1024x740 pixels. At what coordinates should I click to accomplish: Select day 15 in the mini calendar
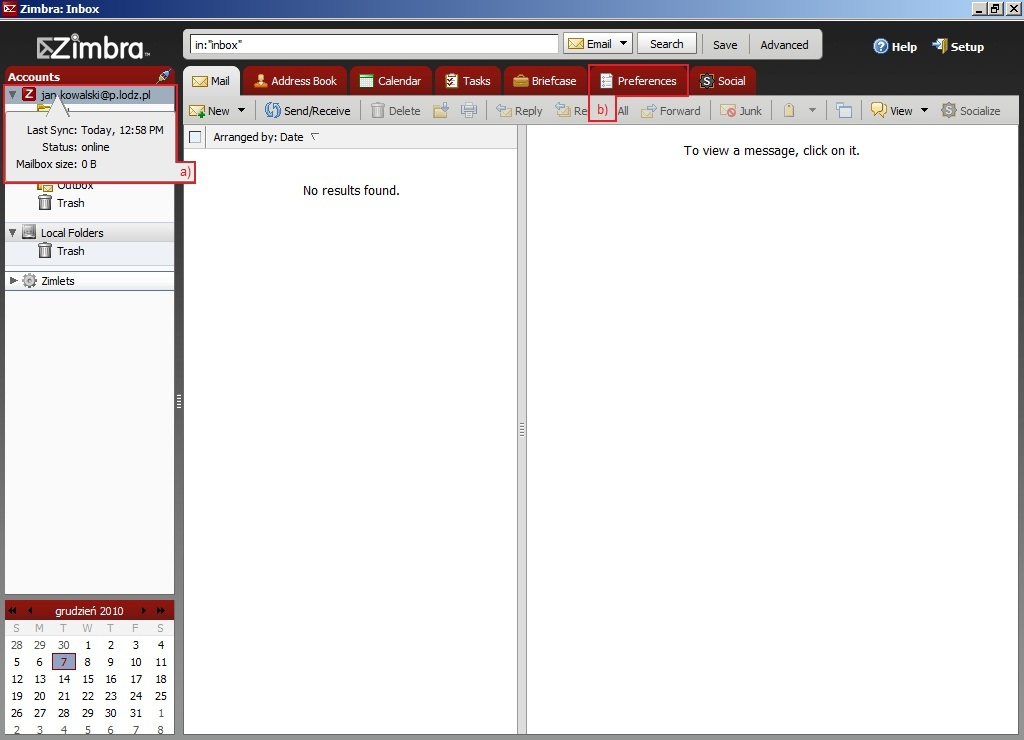88,679
